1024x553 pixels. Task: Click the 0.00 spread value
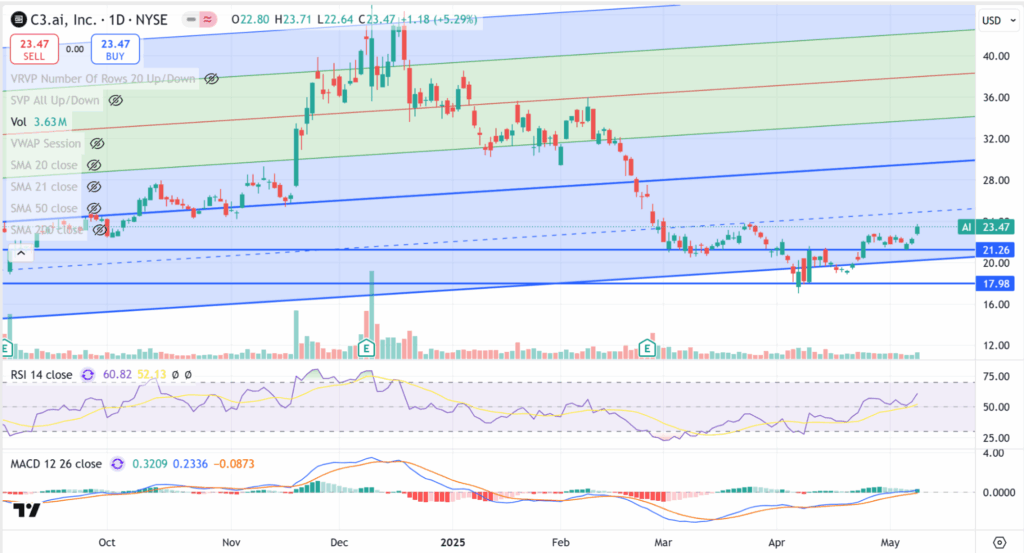[75, 49]
